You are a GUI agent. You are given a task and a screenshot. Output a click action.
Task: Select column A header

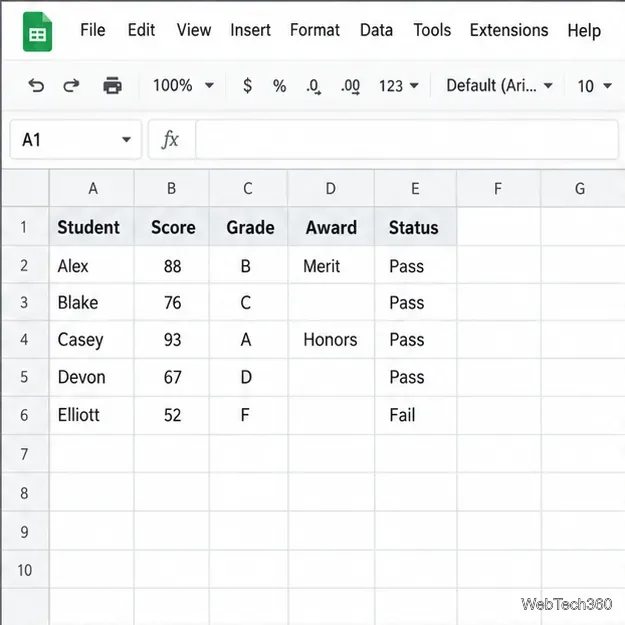pyautogui.click(x=92, y=188)
